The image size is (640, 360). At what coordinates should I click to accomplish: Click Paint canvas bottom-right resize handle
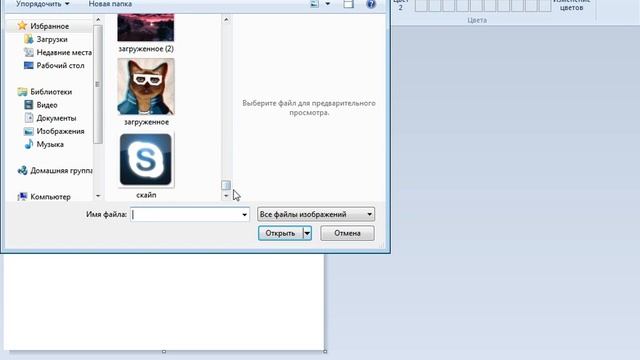pyautogui.click(x=325, y=351)
